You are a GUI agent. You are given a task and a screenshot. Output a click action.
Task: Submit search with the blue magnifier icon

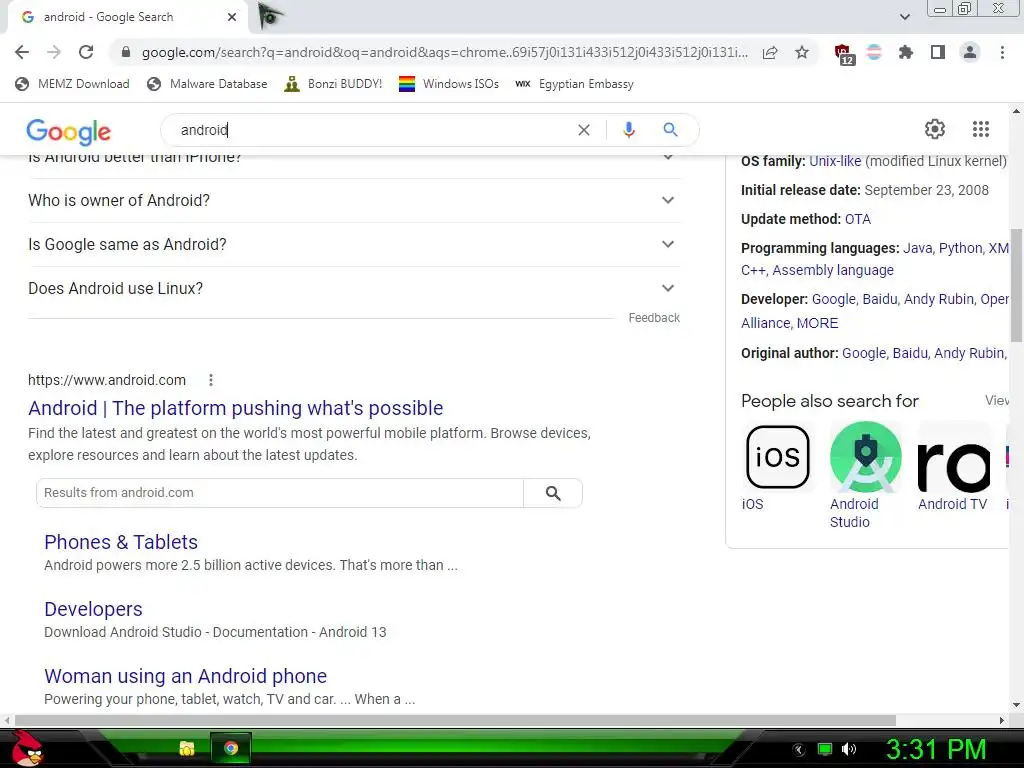[x=670, y=130]
